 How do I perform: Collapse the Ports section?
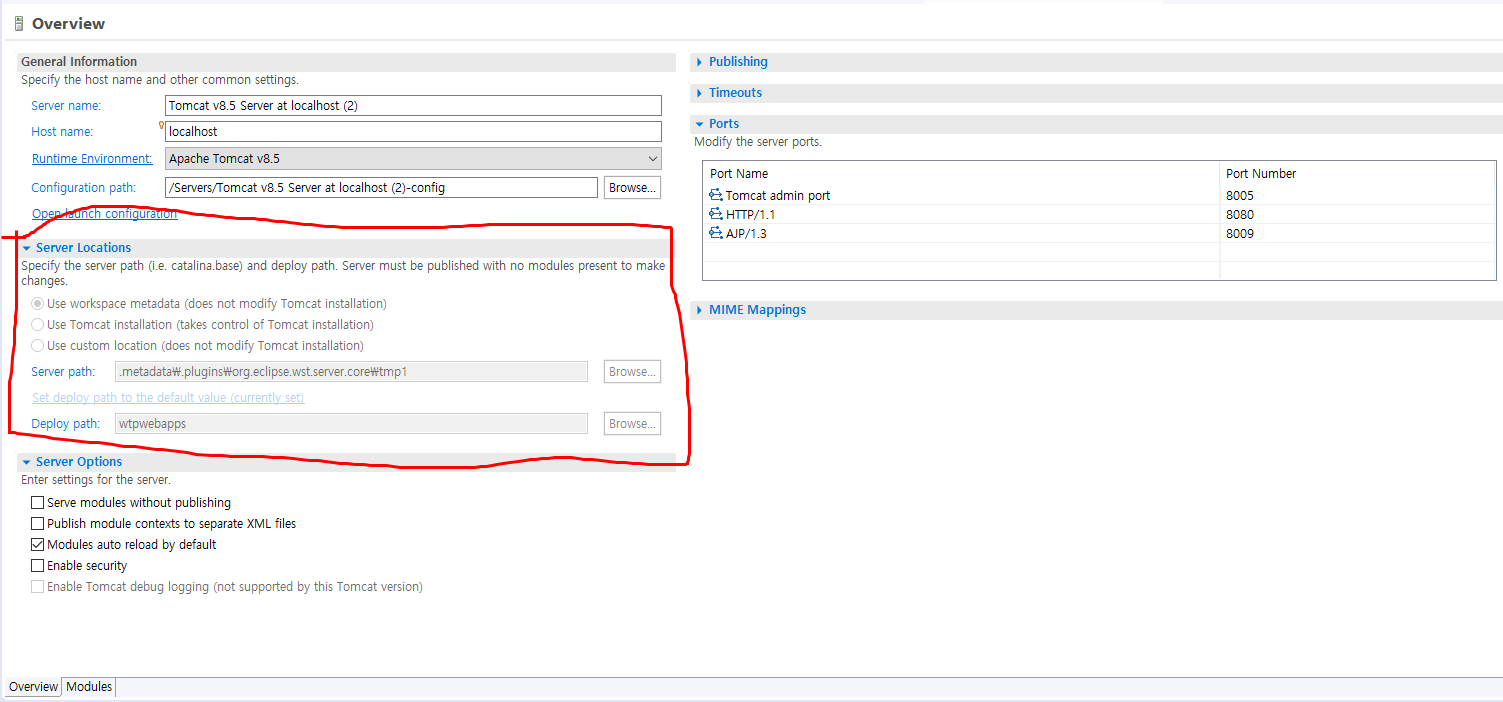(700, 124)
